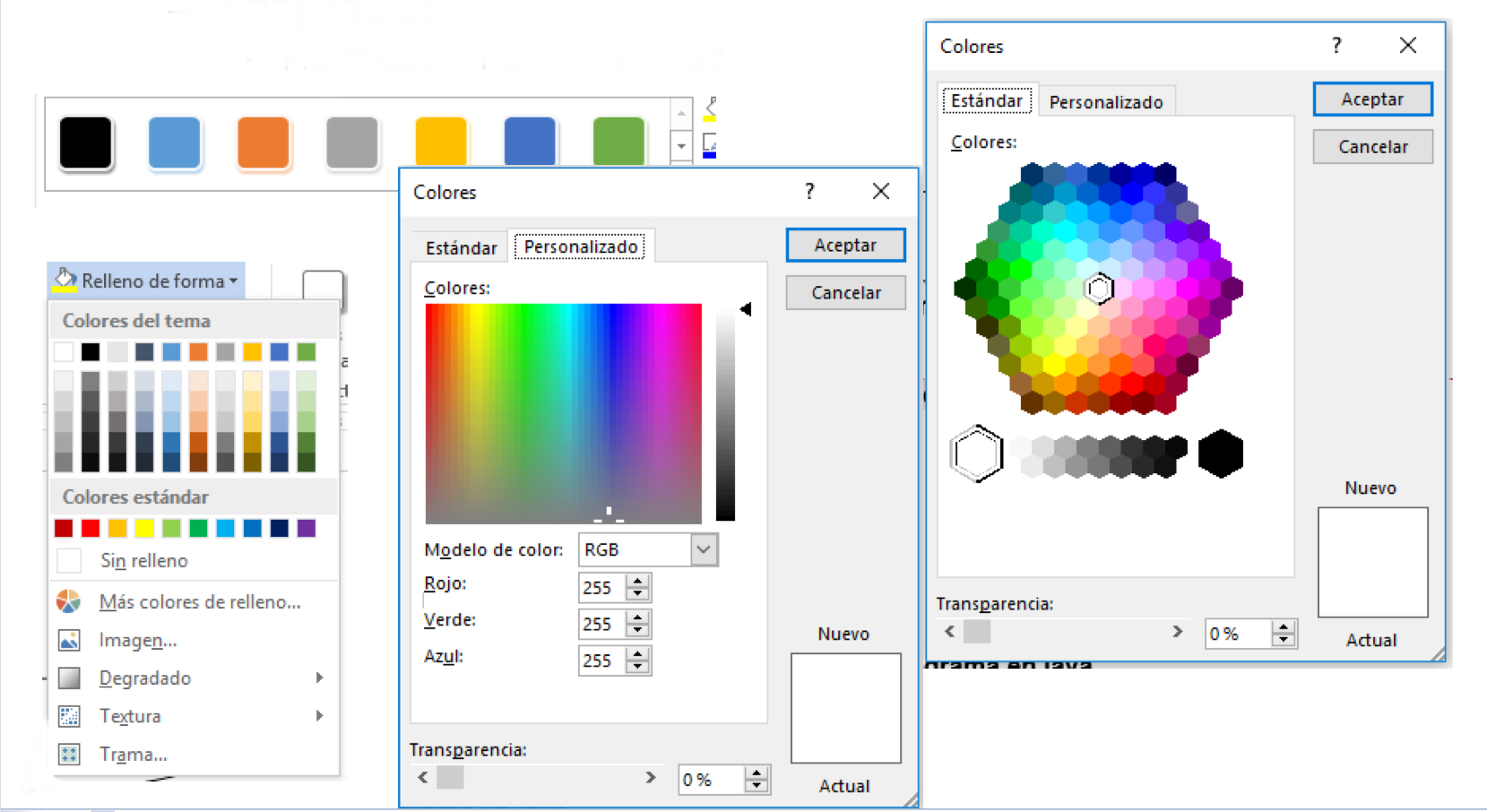Image resolution: width=1487 pixels, height=812 pixels.
Task: Select black theme color swatch
Action: 91,351
